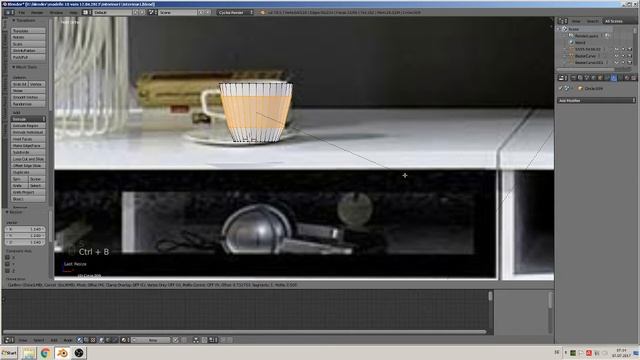Open the active Modifiers properties tab icon

(613, 78)
